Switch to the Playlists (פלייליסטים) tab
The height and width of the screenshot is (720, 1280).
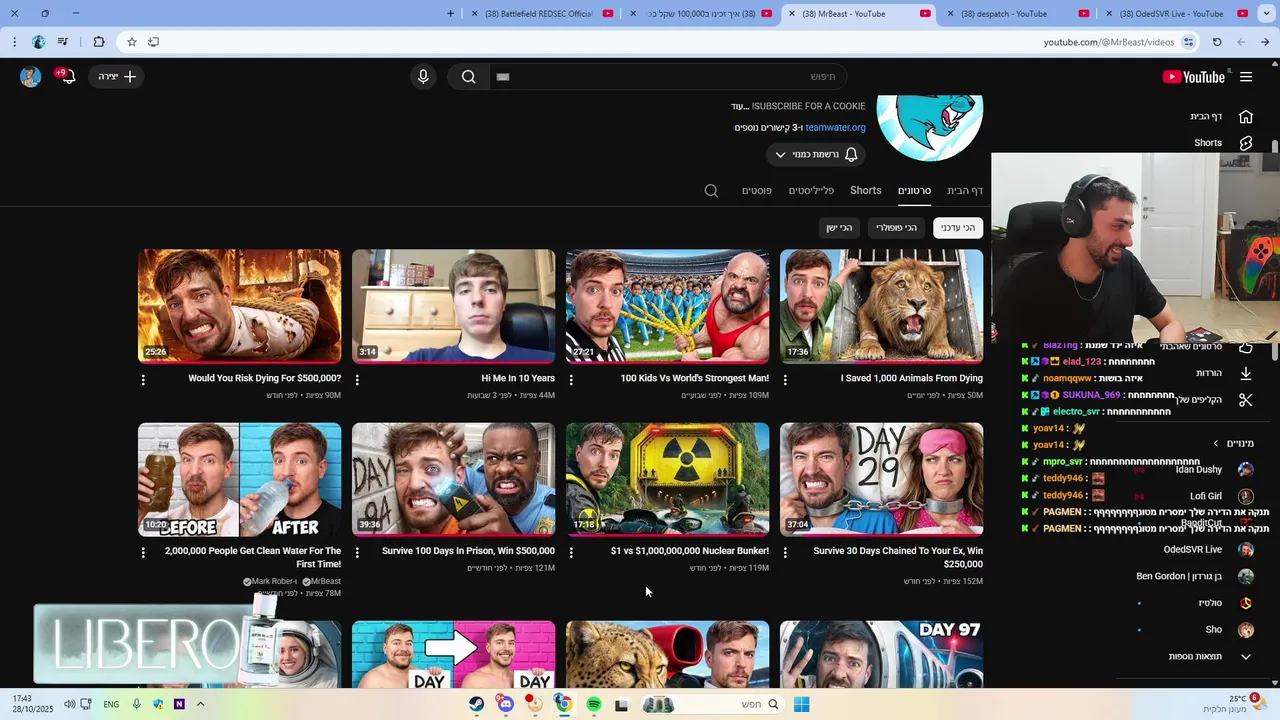tap(811, 190)
